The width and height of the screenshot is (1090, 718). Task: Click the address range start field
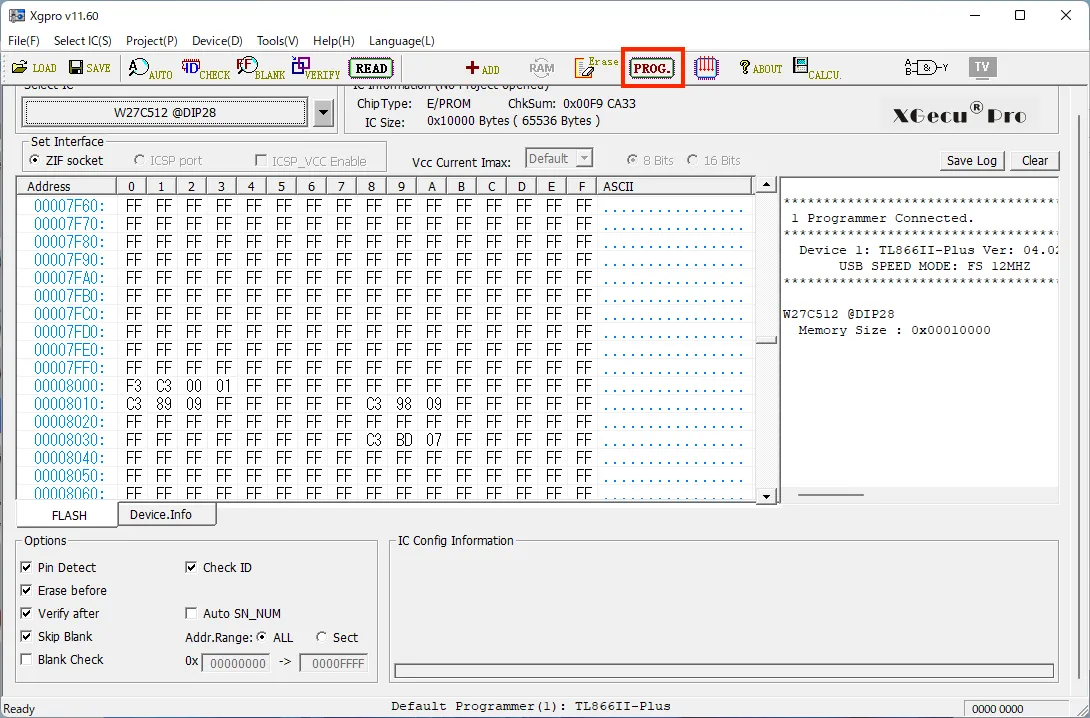coord(236,663)
